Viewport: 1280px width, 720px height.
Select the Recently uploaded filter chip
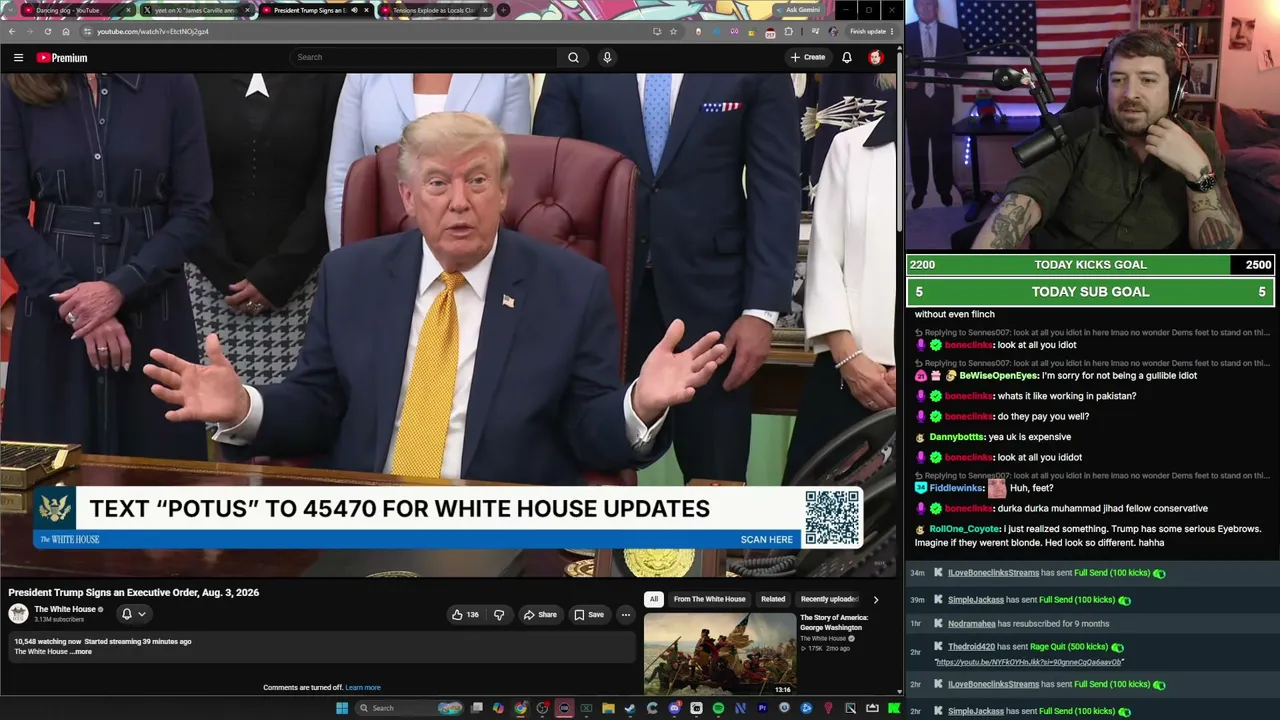click(x=829, y=599)
